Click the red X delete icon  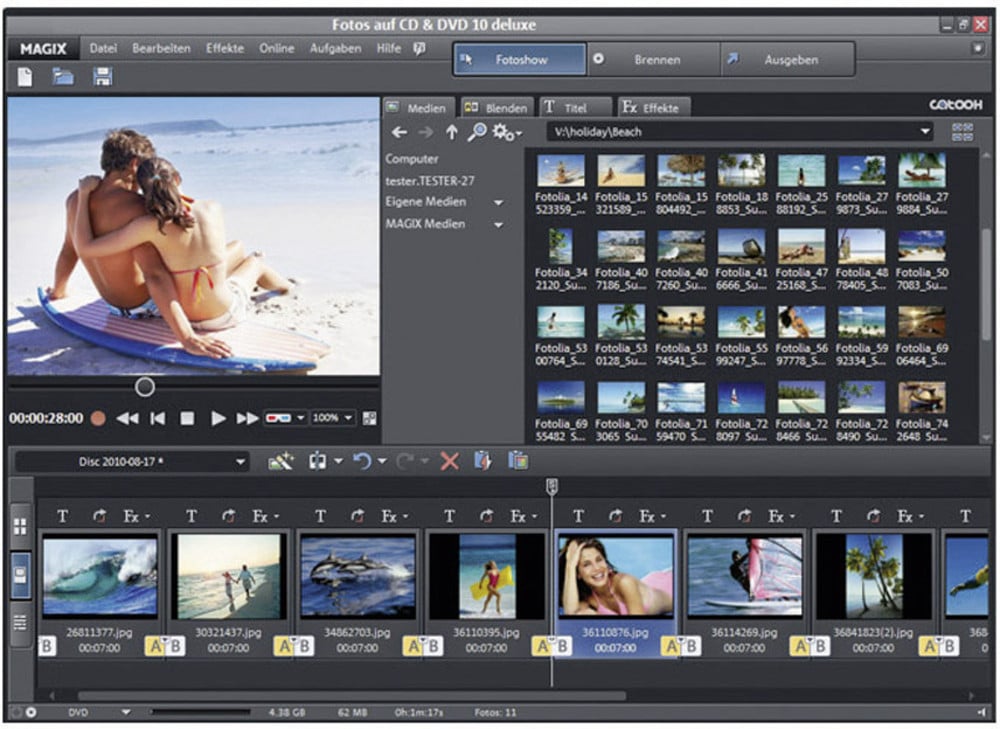click(x=449, y=461)
